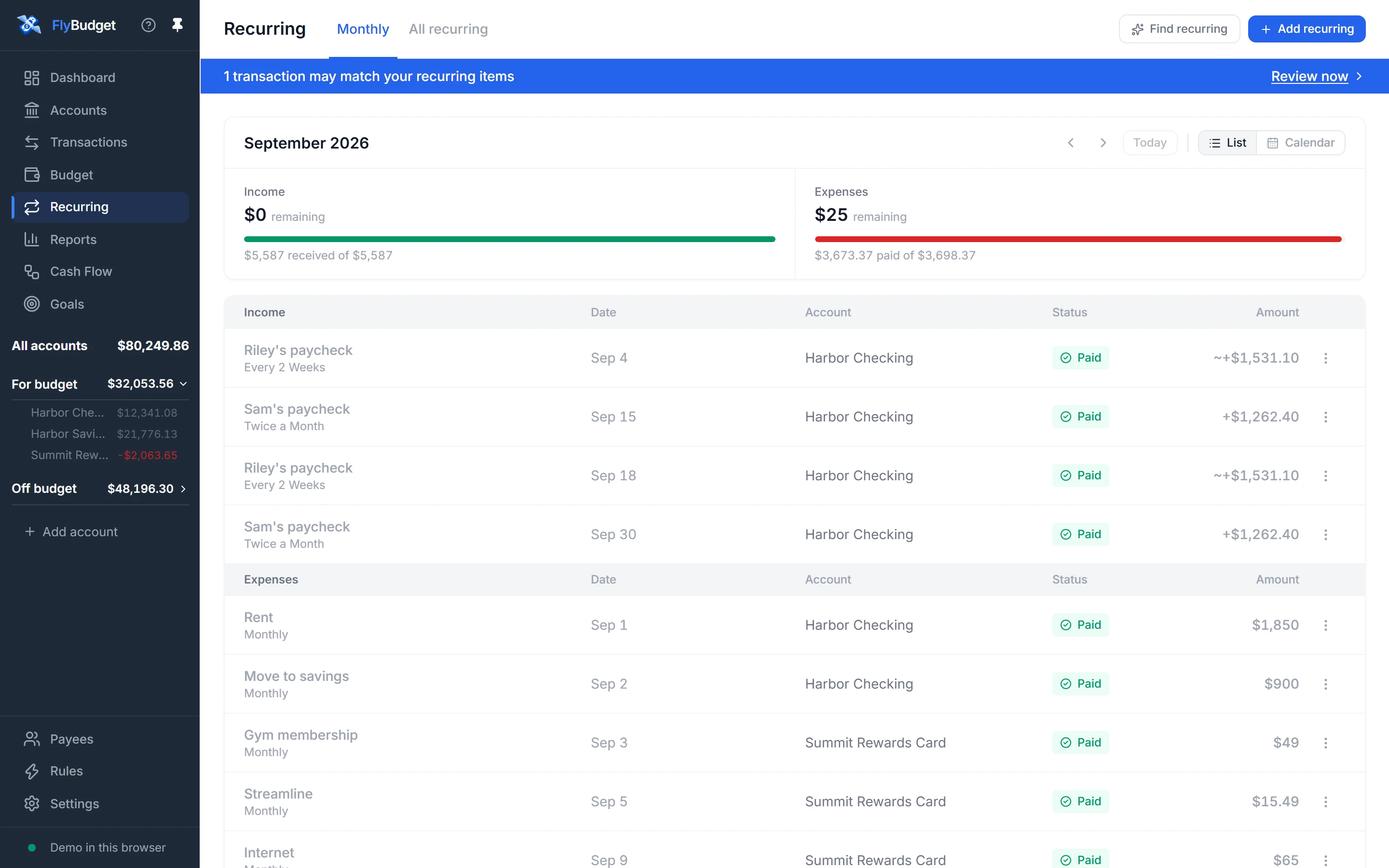Select the Summit Rew... account in sidebar
Viewport: 1389px width, 868px height.
click(x=103, y=455)
